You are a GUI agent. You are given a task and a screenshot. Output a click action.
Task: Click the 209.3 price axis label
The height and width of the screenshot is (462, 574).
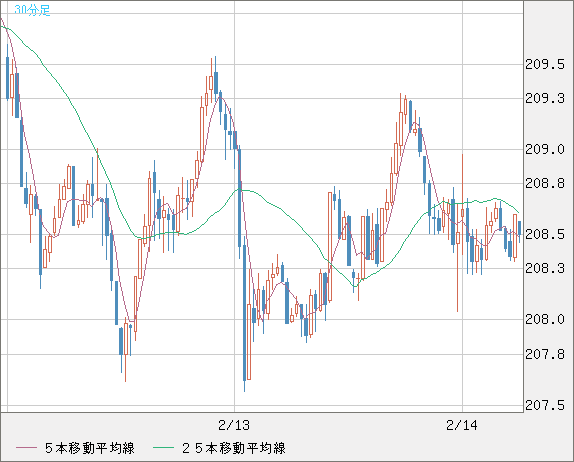point(545,98)
